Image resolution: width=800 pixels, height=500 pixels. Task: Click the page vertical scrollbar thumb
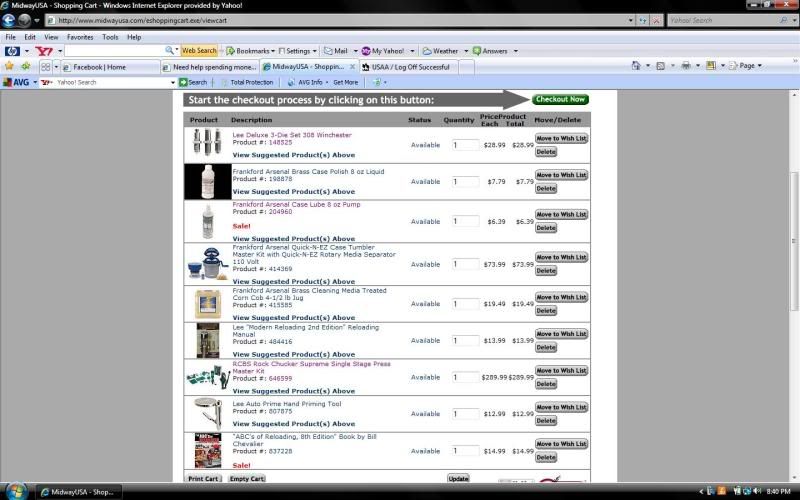pyautogui.click(x=794, y=241)
